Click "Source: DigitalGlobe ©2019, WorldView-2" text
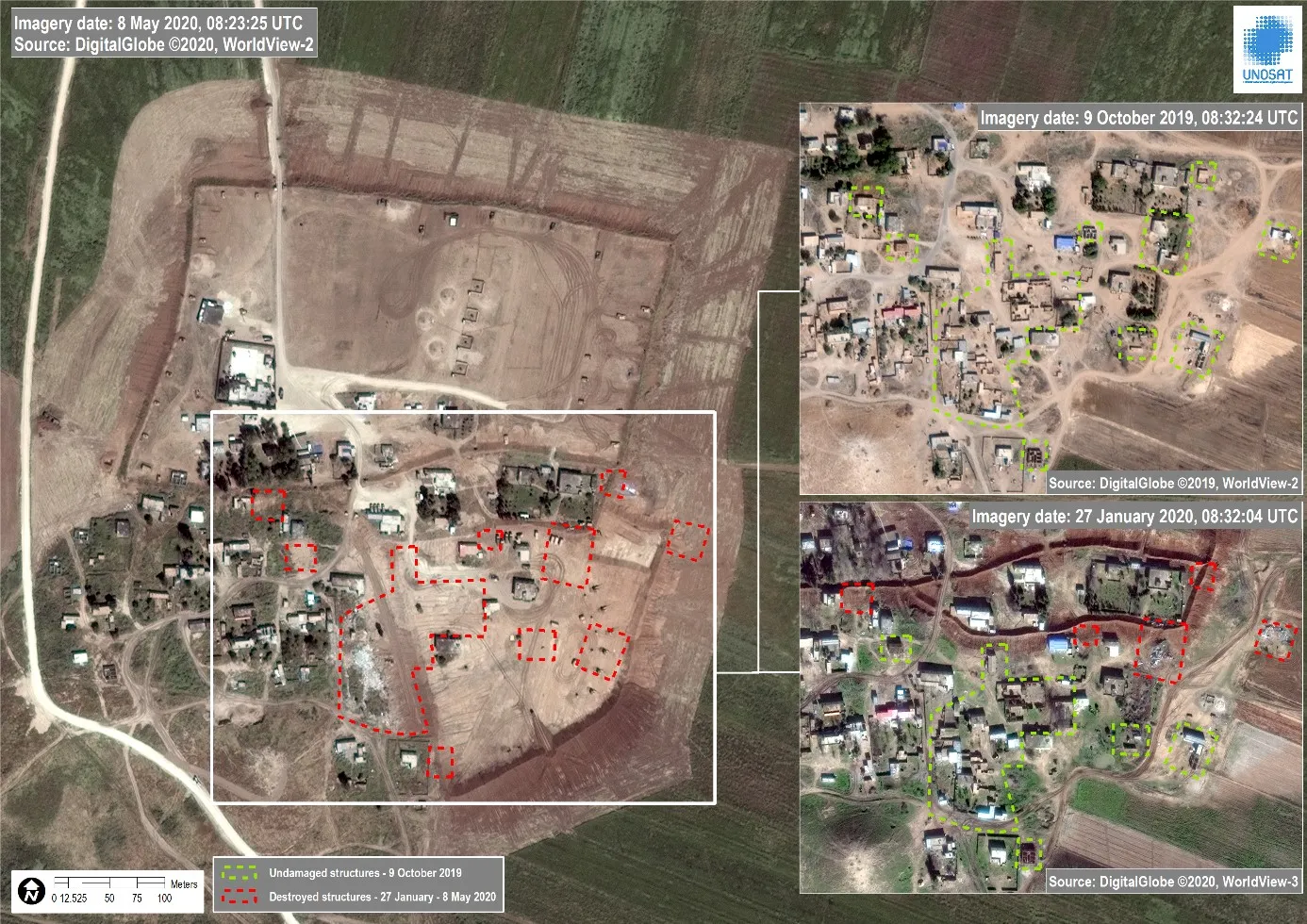Screen dimensions: 1307x924 [x=1173, y=483]
